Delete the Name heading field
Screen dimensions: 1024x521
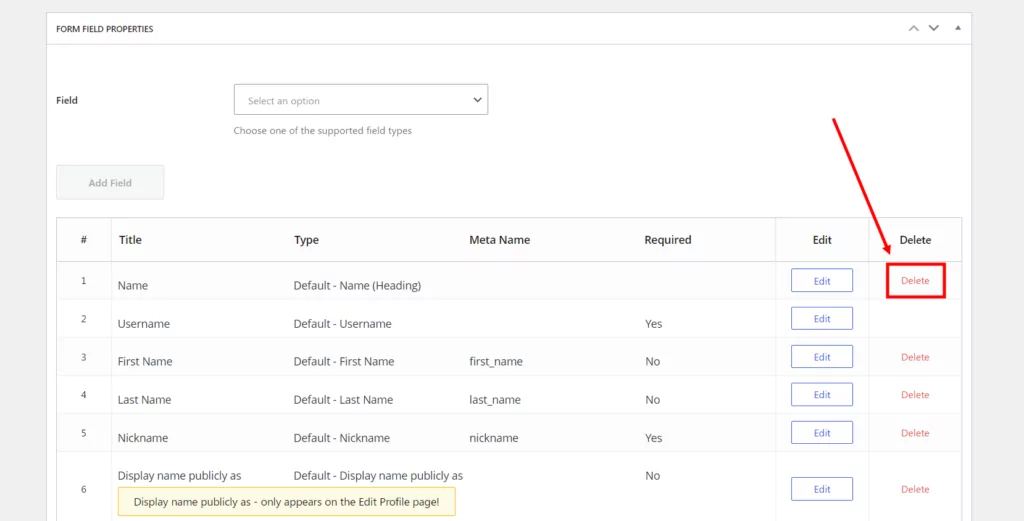tap(915, 281)
